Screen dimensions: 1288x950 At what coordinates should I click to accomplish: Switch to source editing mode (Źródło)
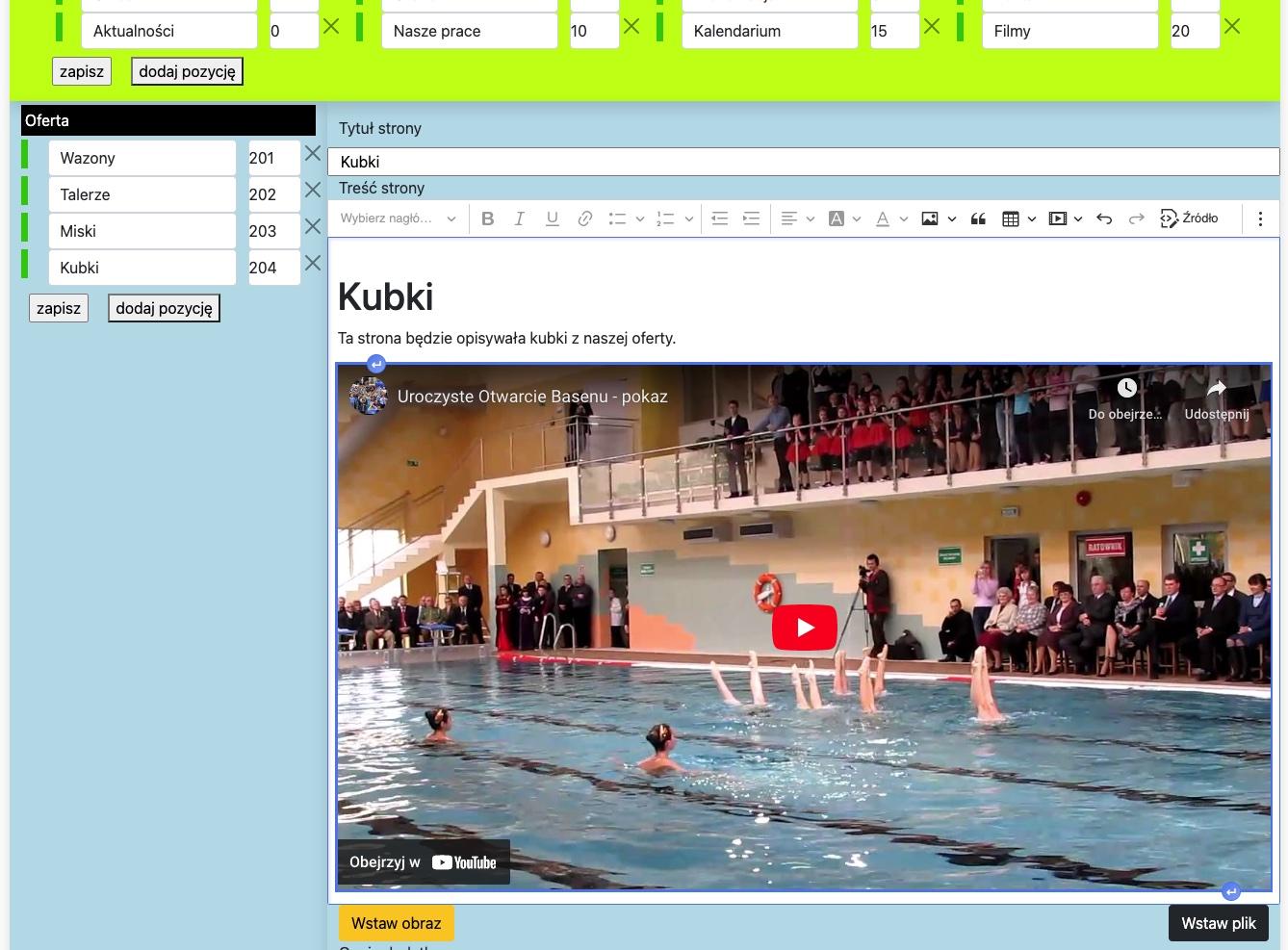tap(1189, 218)
